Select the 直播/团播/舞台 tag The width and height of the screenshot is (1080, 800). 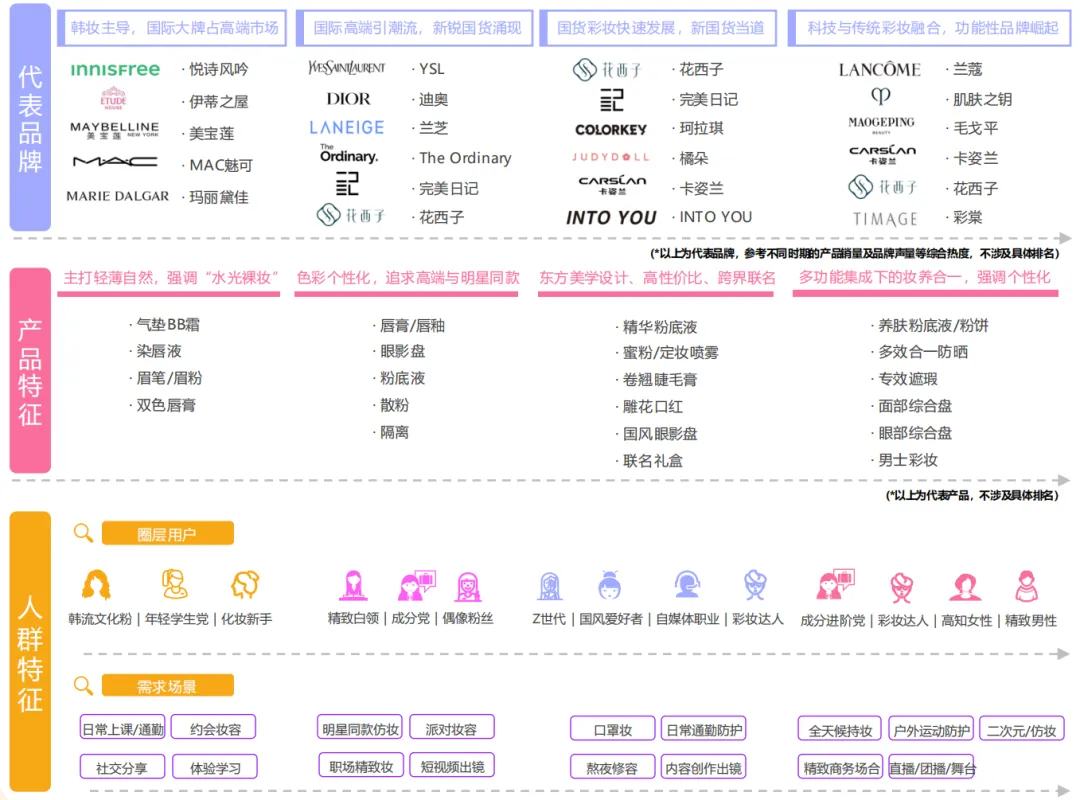(931, 768)
